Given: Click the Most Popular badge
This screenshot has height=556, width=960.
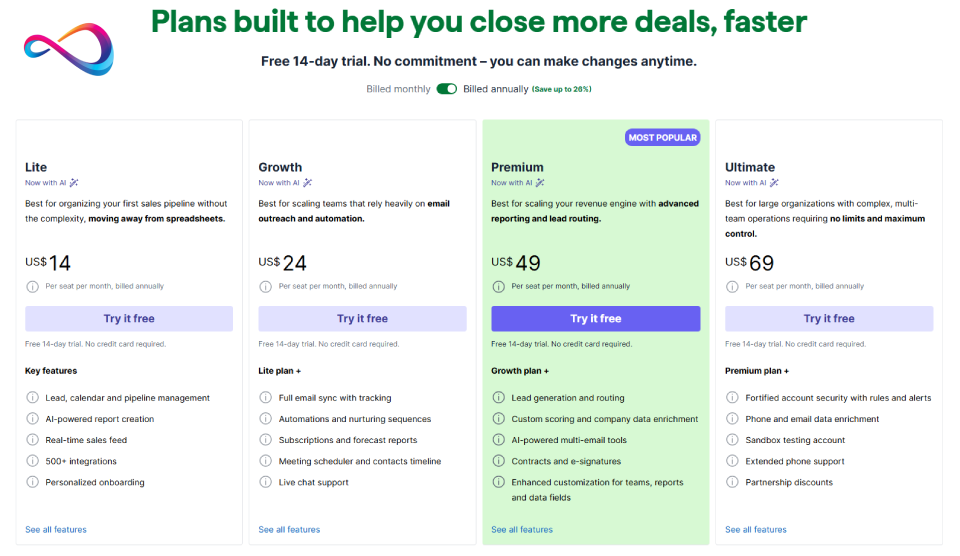Looking at the screenshot, I should pyautogui.click(x=663, y=138).
